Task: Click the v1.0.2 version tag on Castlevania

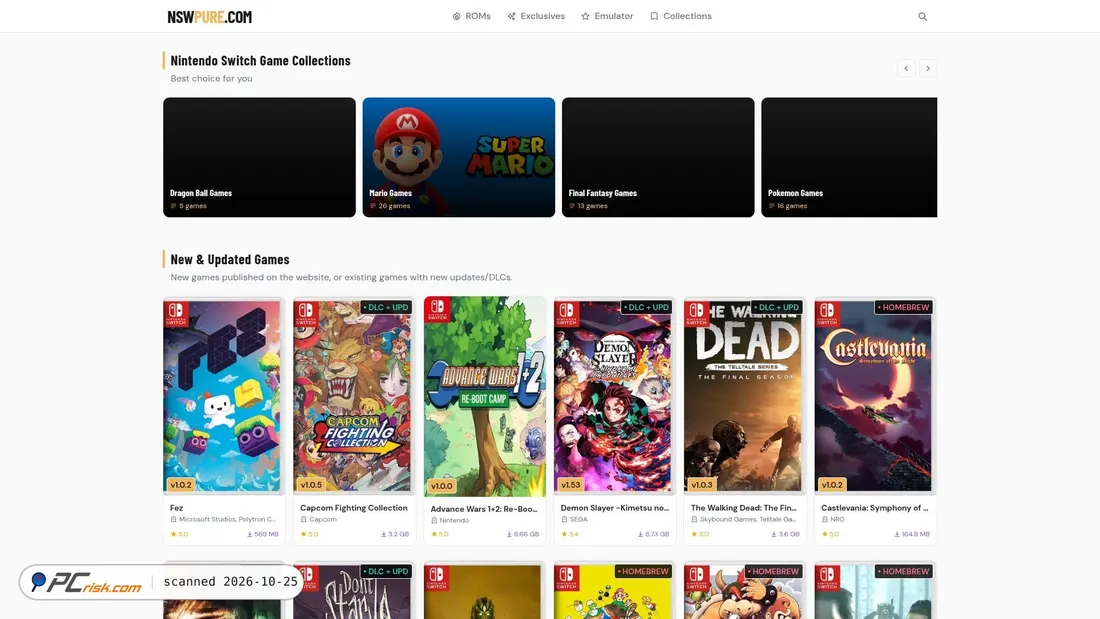Action: point(832,485)
